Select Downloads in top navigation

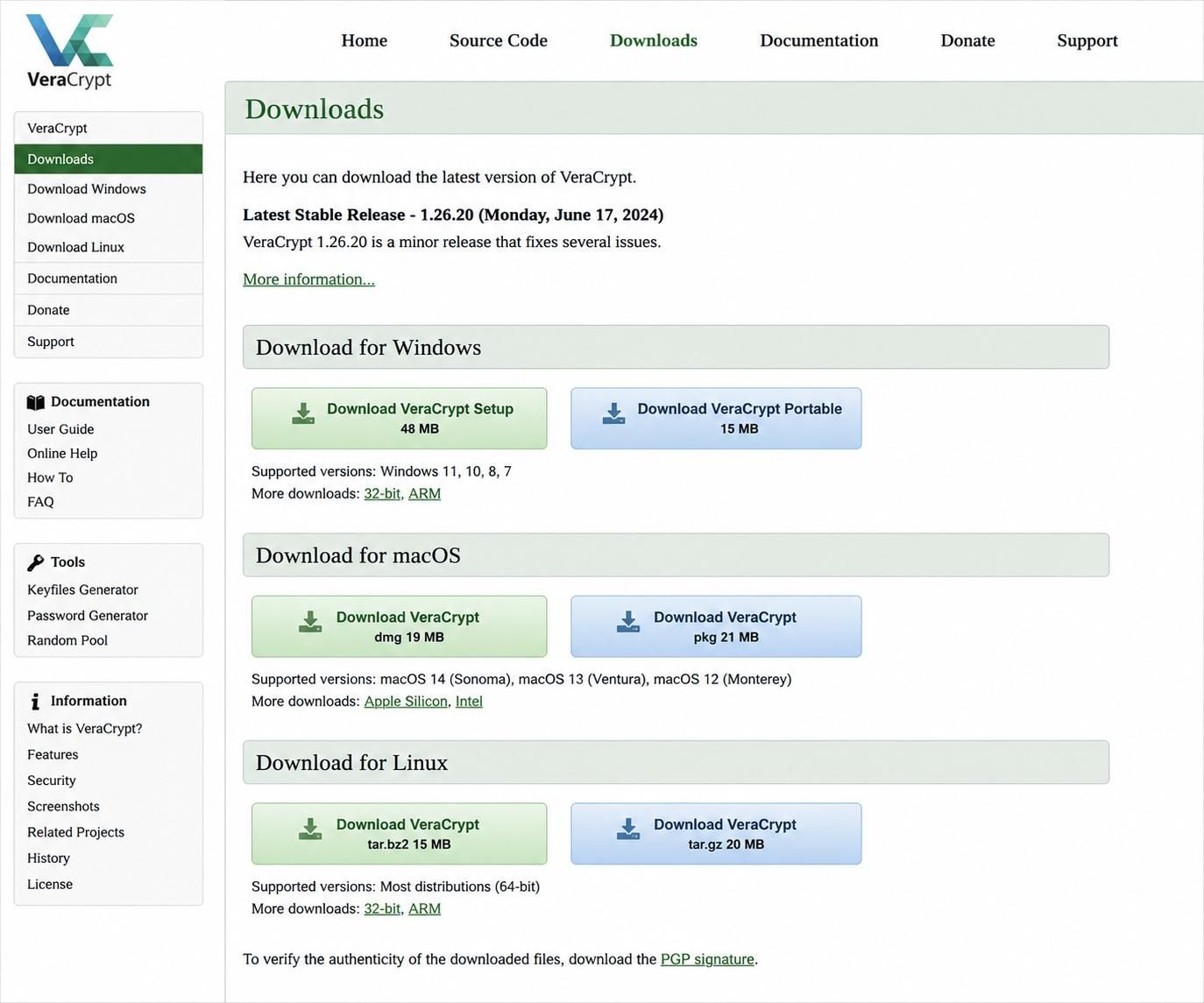654,40
